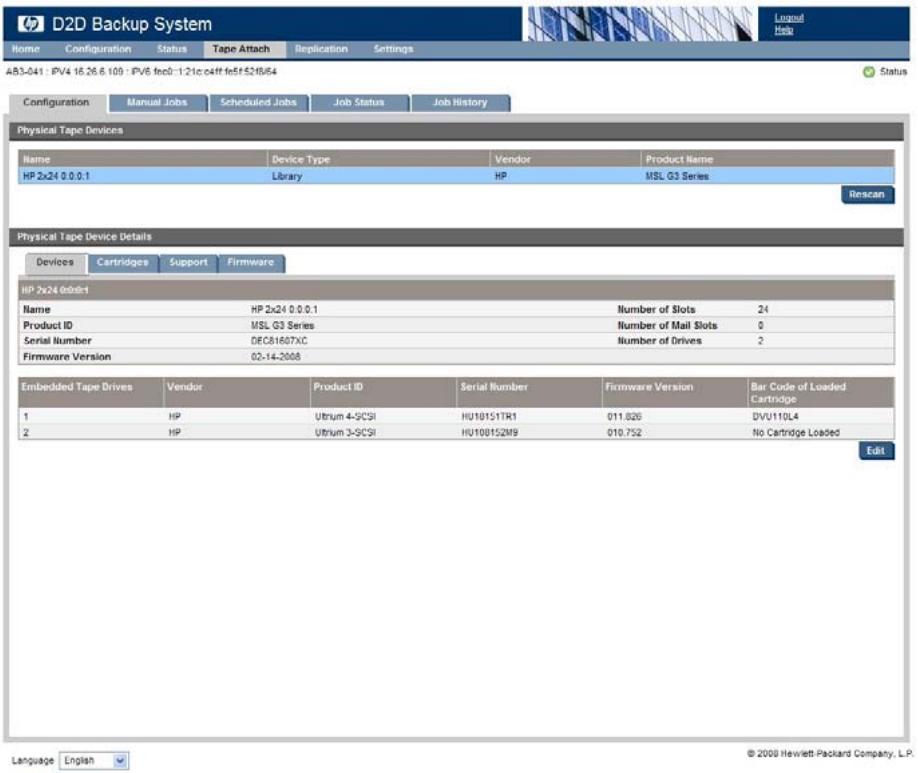
Task: Select the HP 2x24 0.0.0.1 device row
Action: pos(456,176)
